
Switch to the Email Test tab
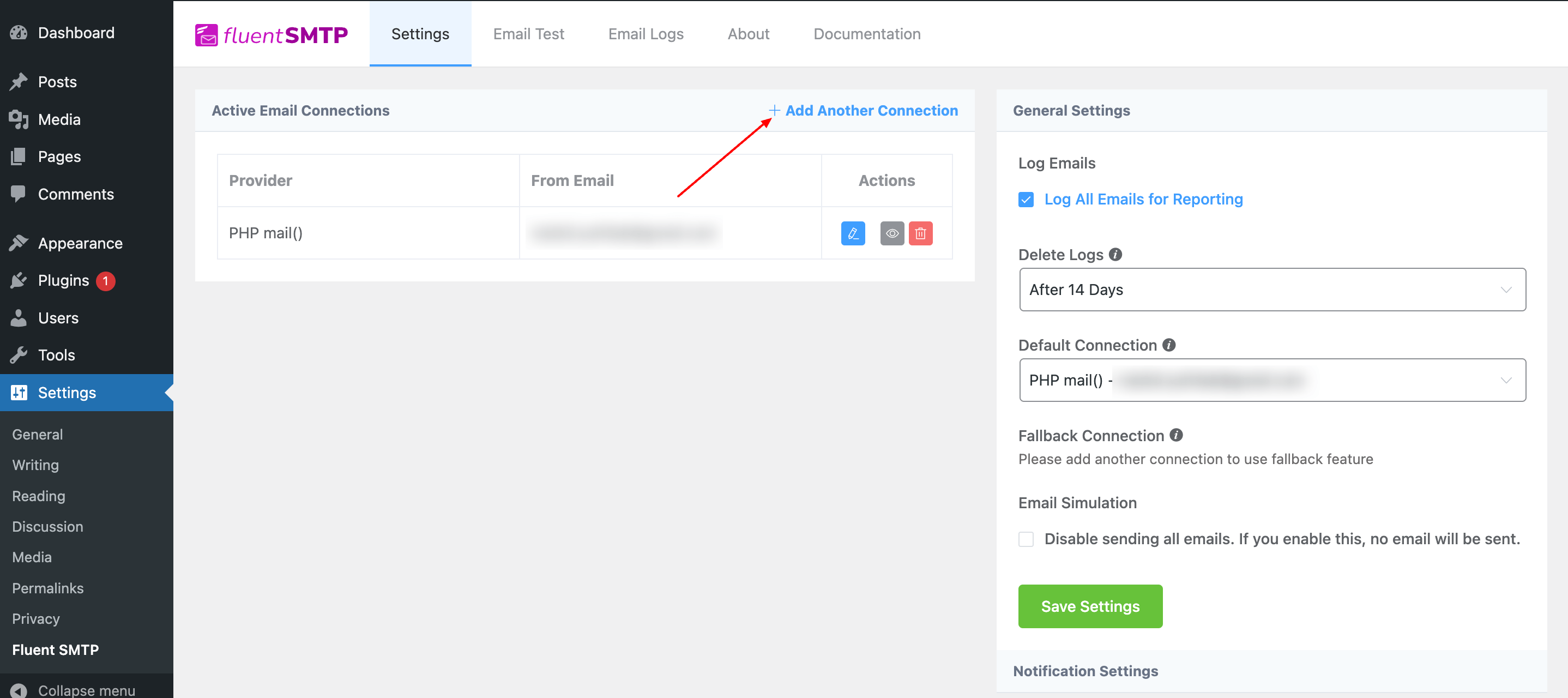(528, 34)
